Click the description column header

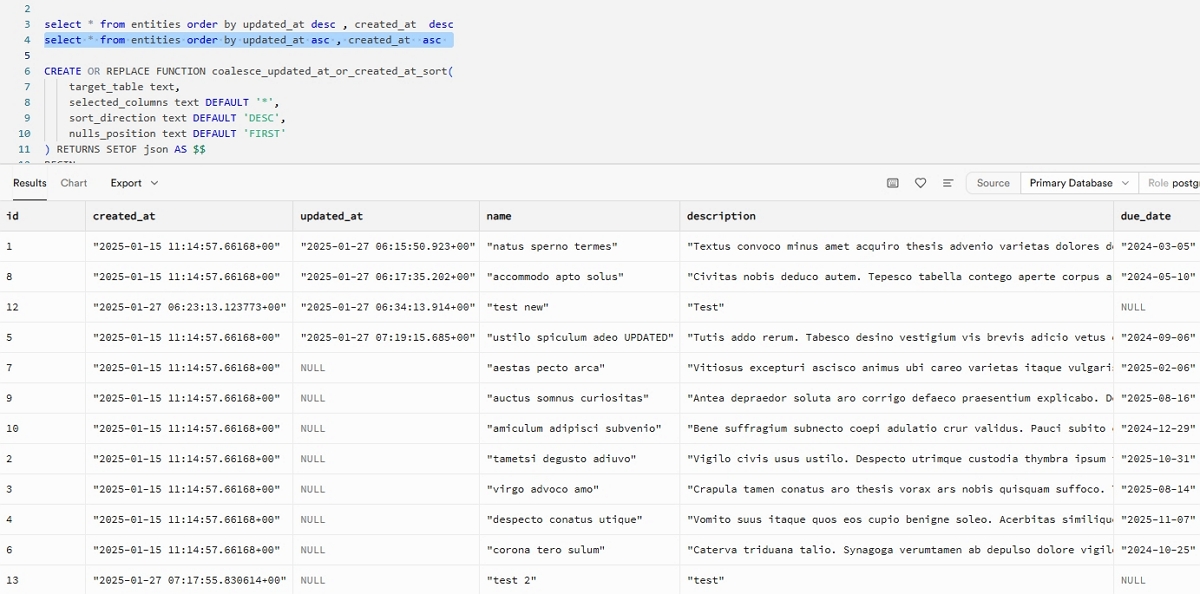pos(721,216)
